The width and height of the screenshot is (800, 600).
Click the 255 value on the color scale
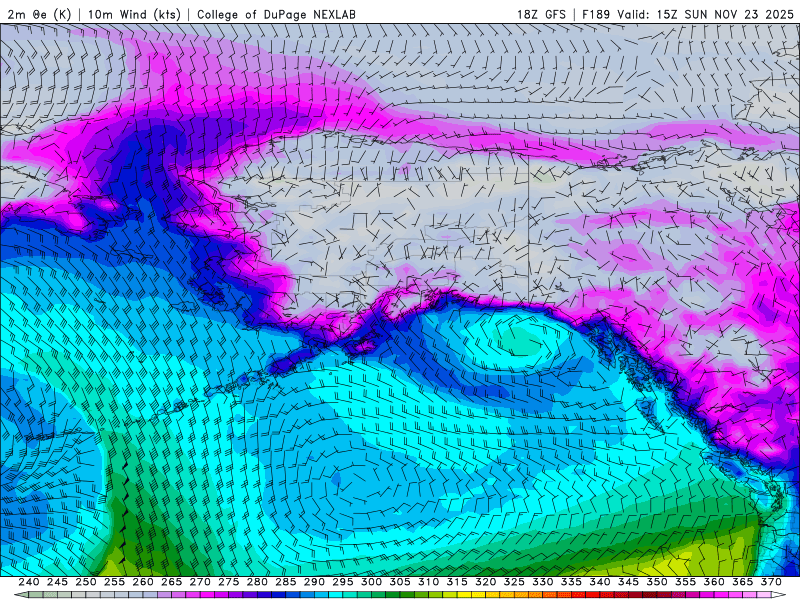(114, 582)
